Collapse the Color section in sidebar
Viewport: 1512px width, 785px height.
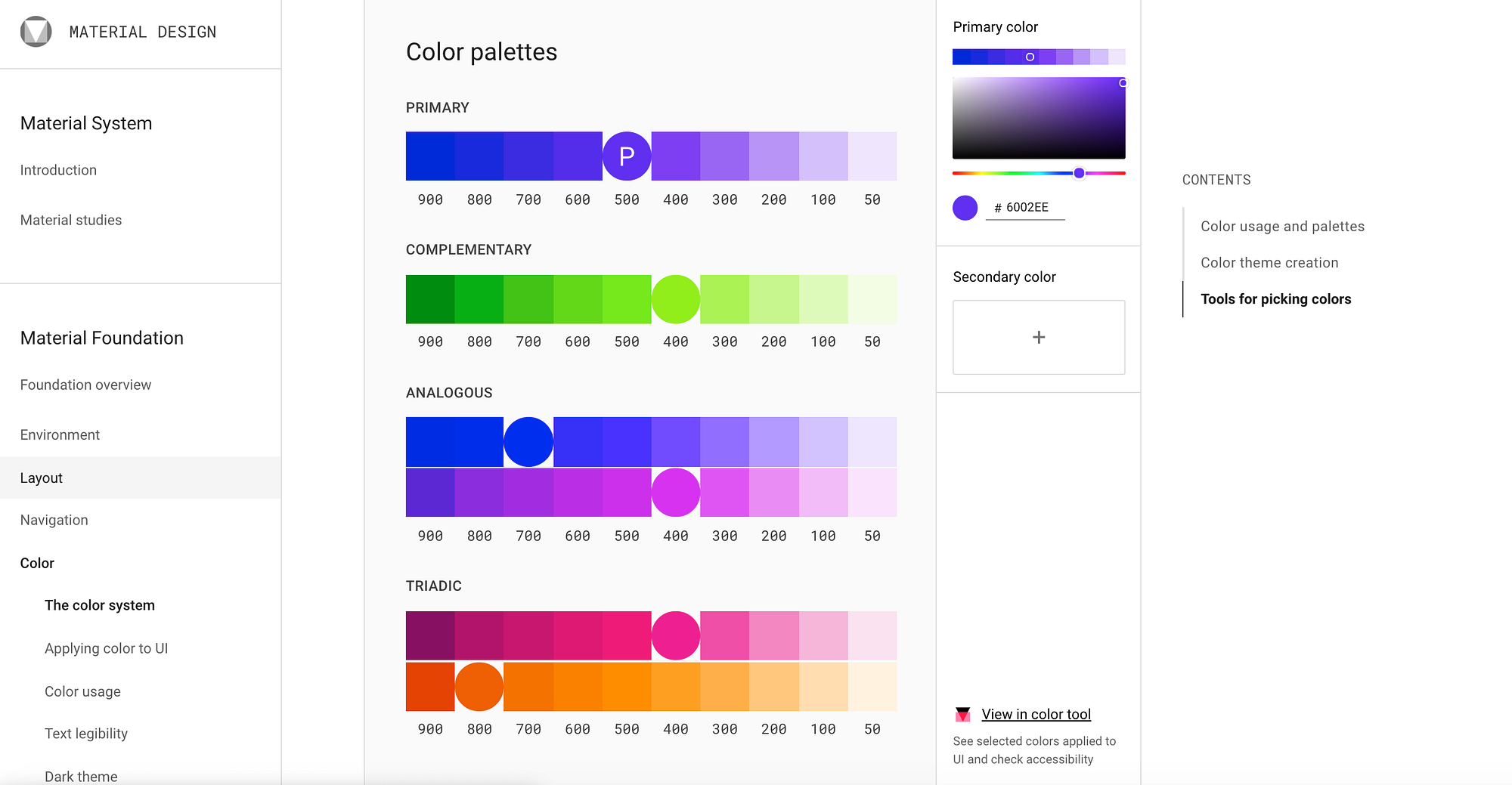coord(37,564)
